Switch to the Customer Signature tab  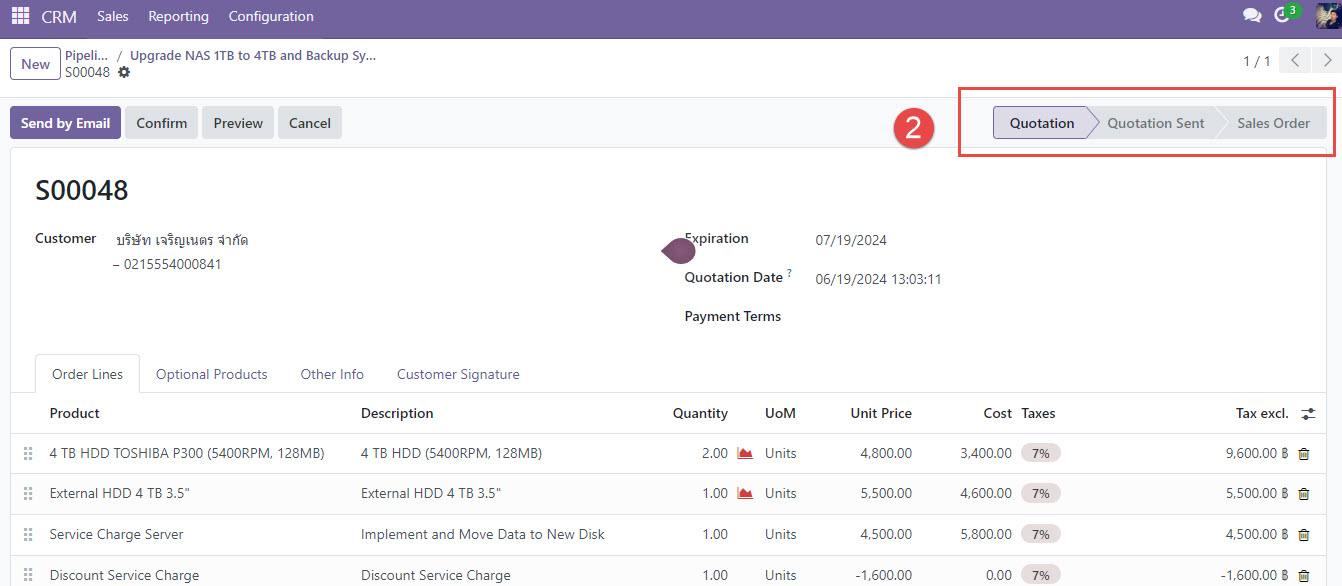458,374
